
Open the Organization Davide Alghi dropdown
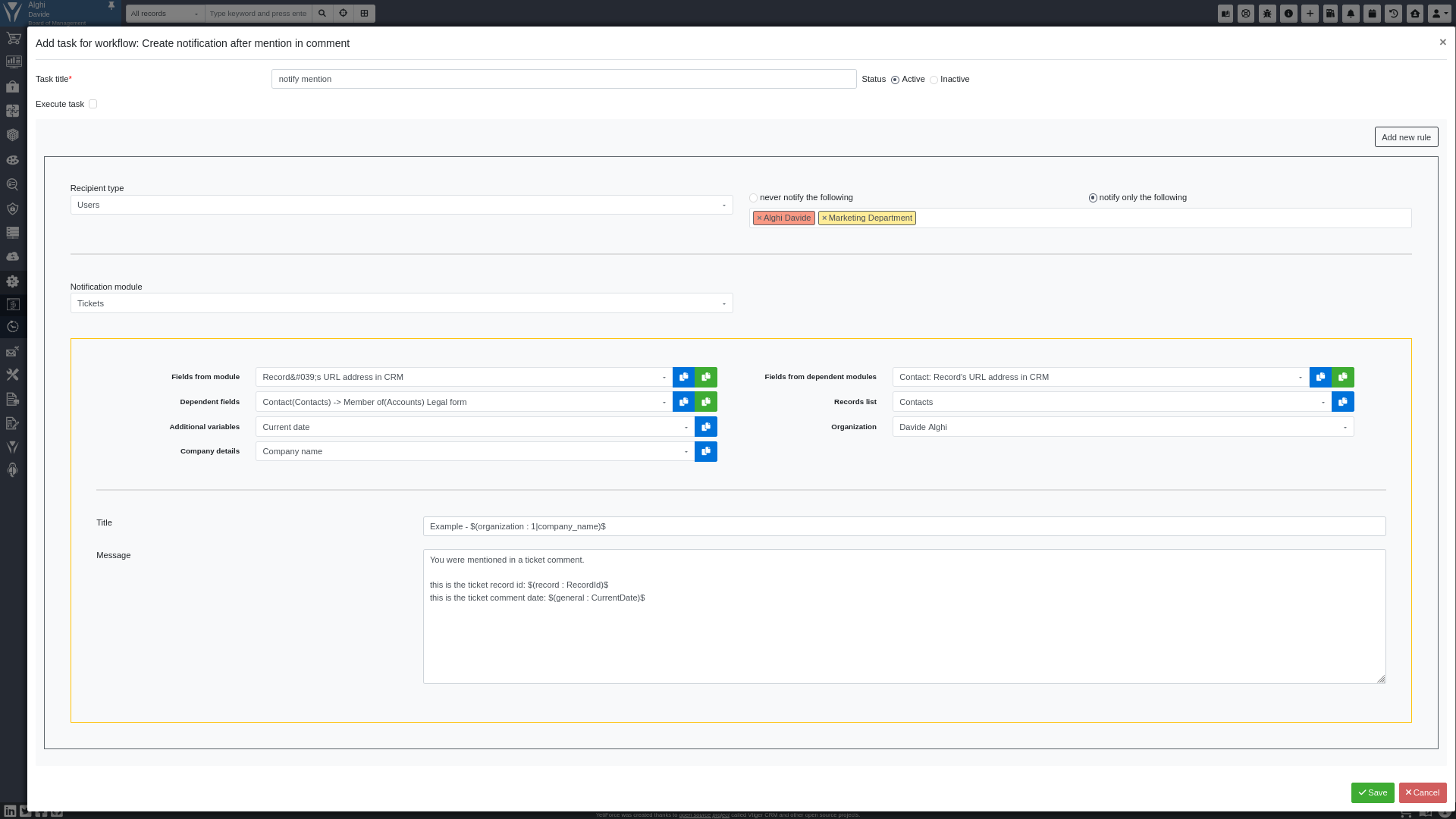click(x=1123, y=427)
